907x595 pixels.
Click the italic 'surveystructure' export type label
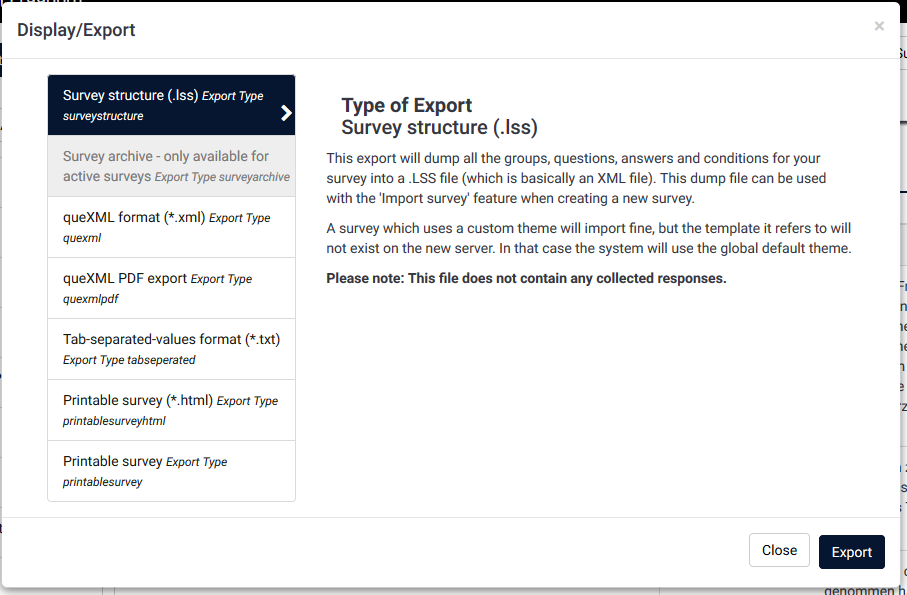103,117
